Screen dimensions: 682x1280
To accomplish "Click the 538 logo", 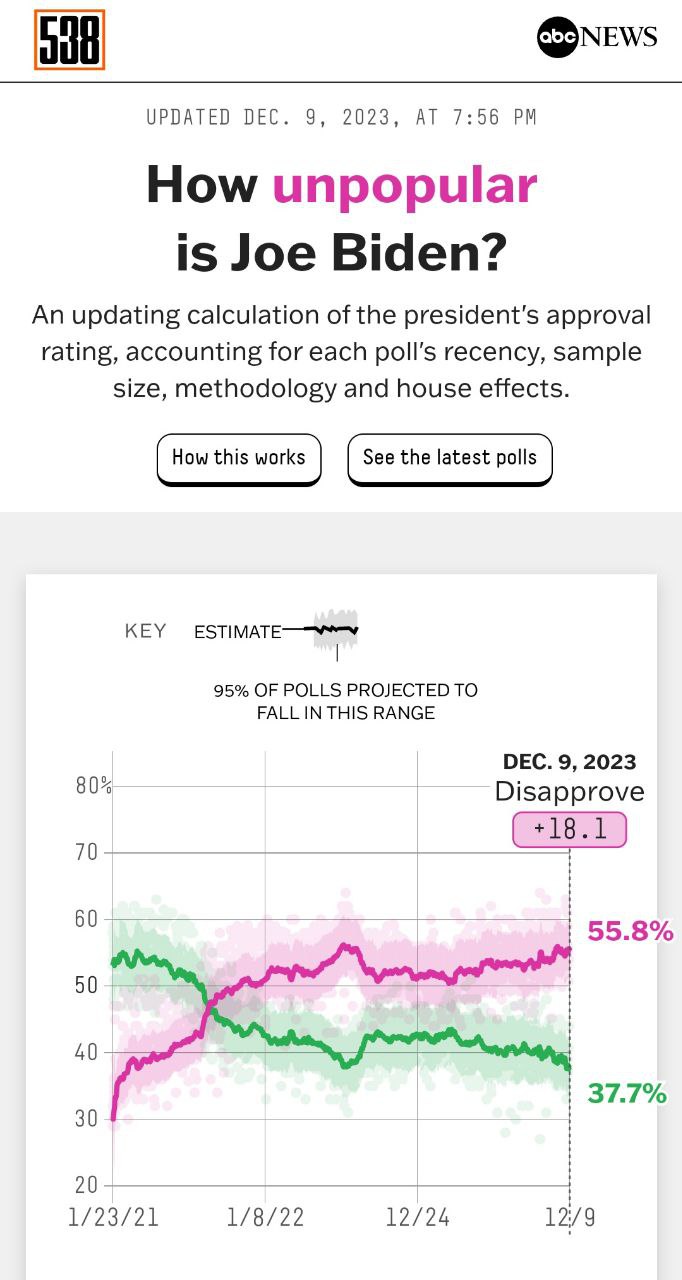I will (69, 40).
